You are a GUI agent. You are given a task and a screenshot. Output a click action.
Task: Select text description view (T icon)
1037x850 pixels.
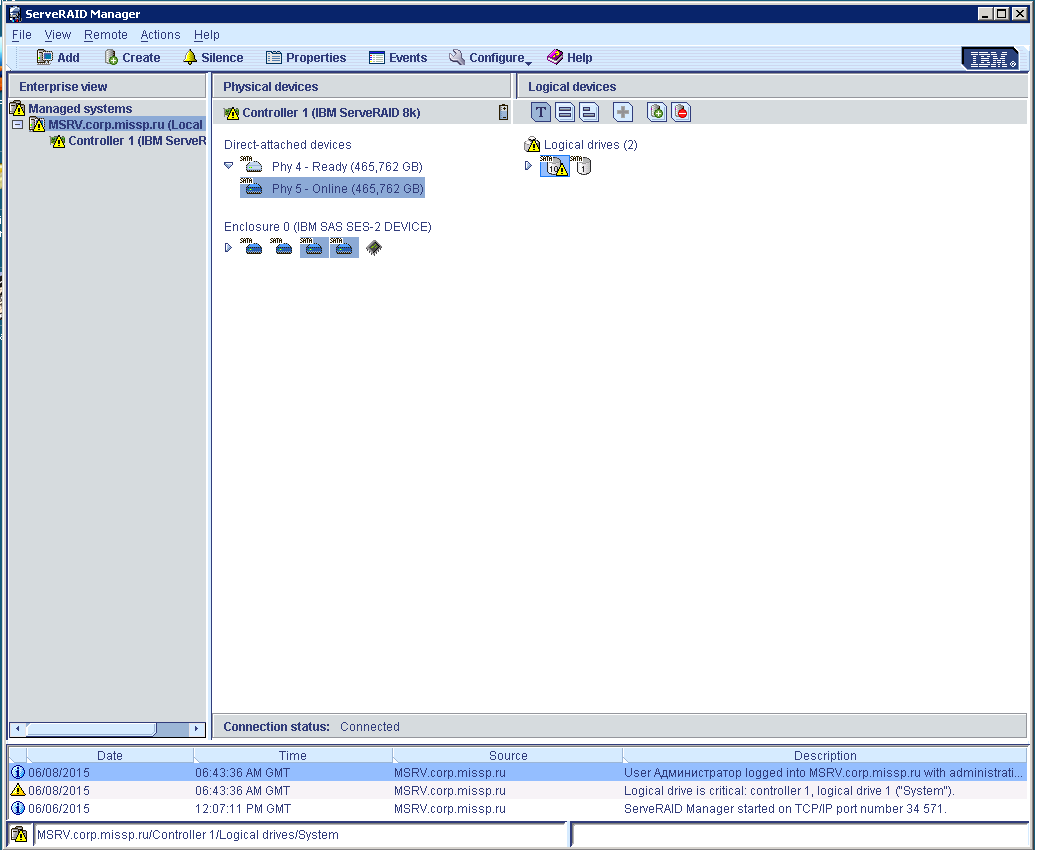click(x=541, y=112)
